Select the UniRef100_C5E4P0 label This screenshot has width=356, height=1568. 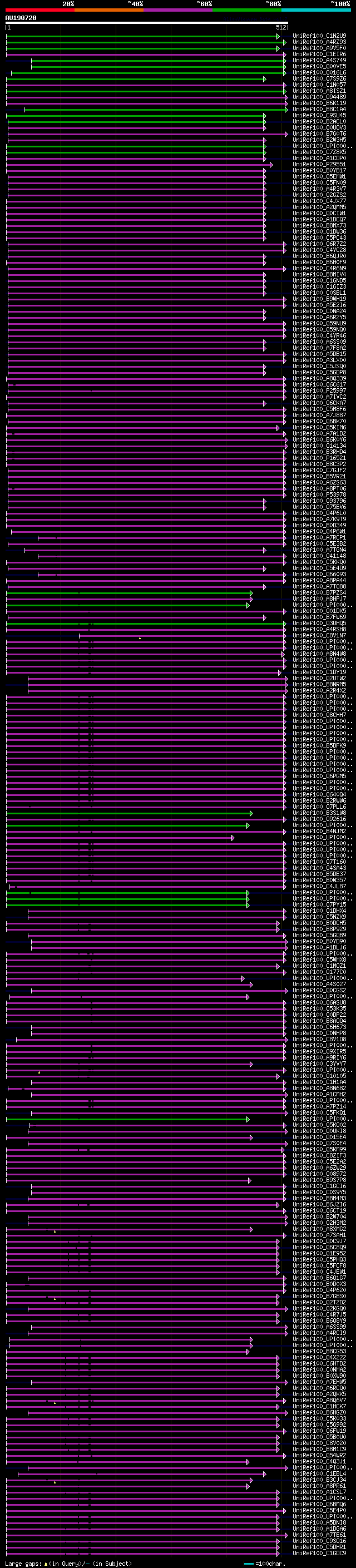pyautogui.click(x=319, y=1510)
